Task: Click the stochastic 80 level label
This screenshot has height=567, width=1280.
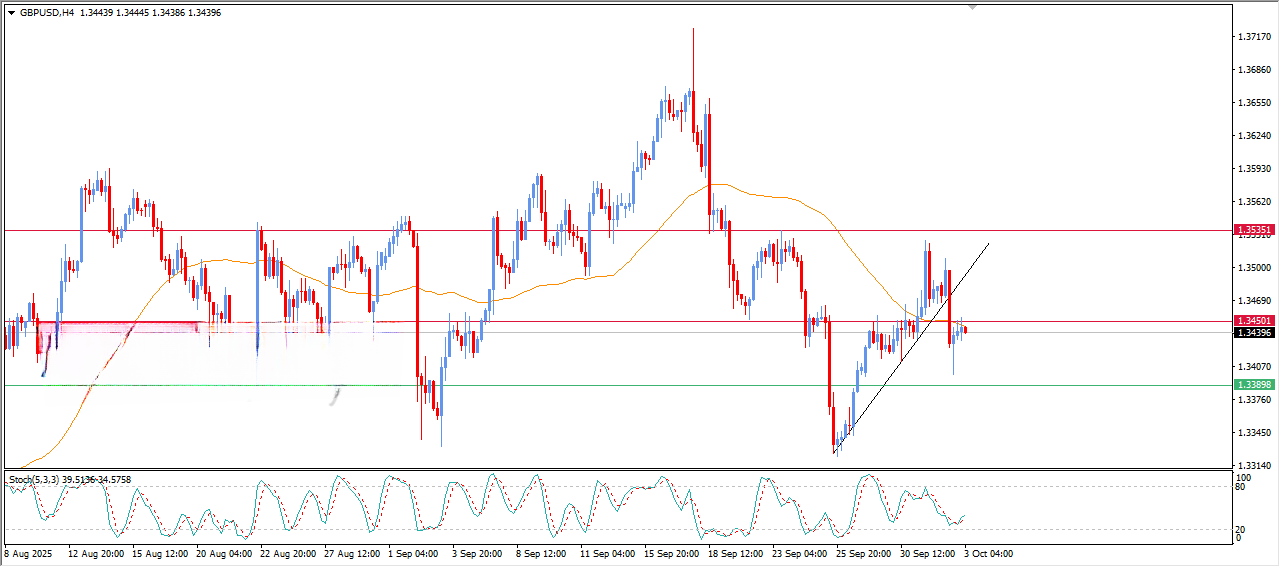Action: pyautogui.click(x=1241, y=489)
